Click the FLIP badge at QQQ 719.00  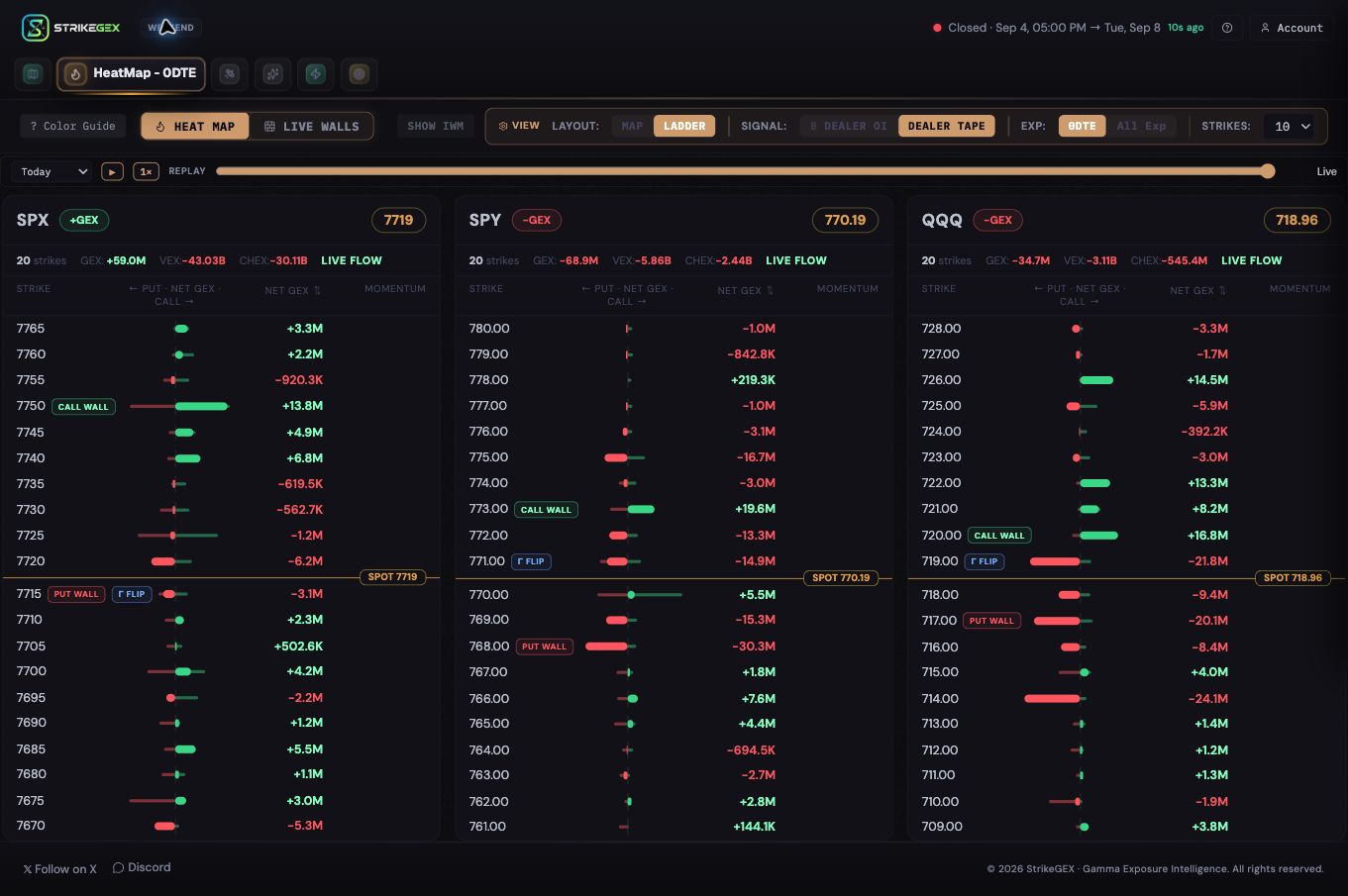point(985,561)
